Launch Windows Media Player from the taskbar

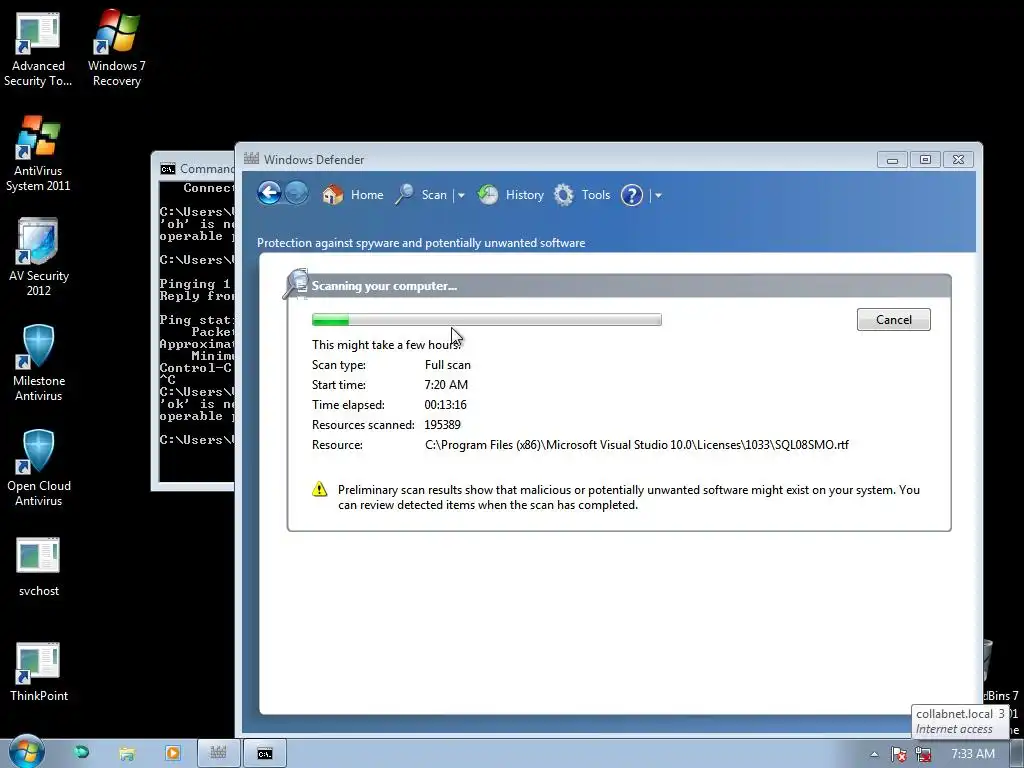173,753
